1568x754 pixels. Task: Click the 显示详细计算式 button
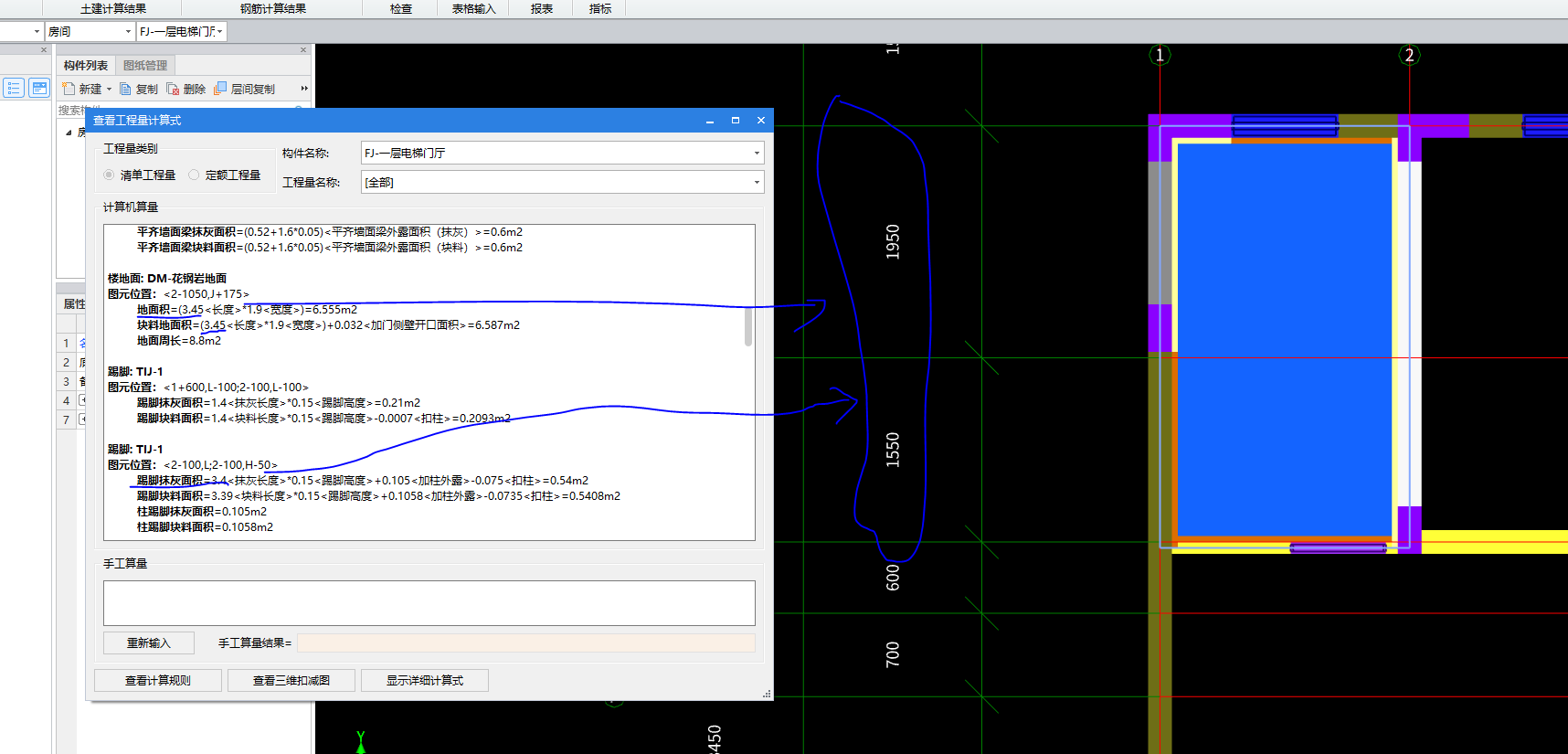click(425, 681)
